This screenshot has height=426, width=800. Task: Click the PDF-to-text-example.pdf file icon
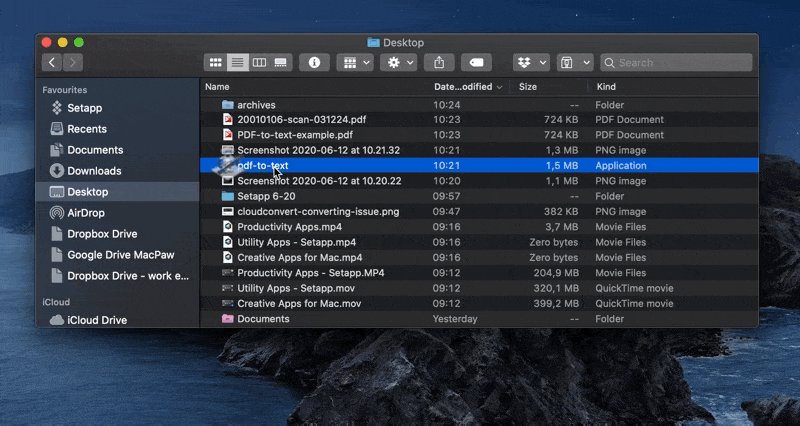[x=228, y=135]
